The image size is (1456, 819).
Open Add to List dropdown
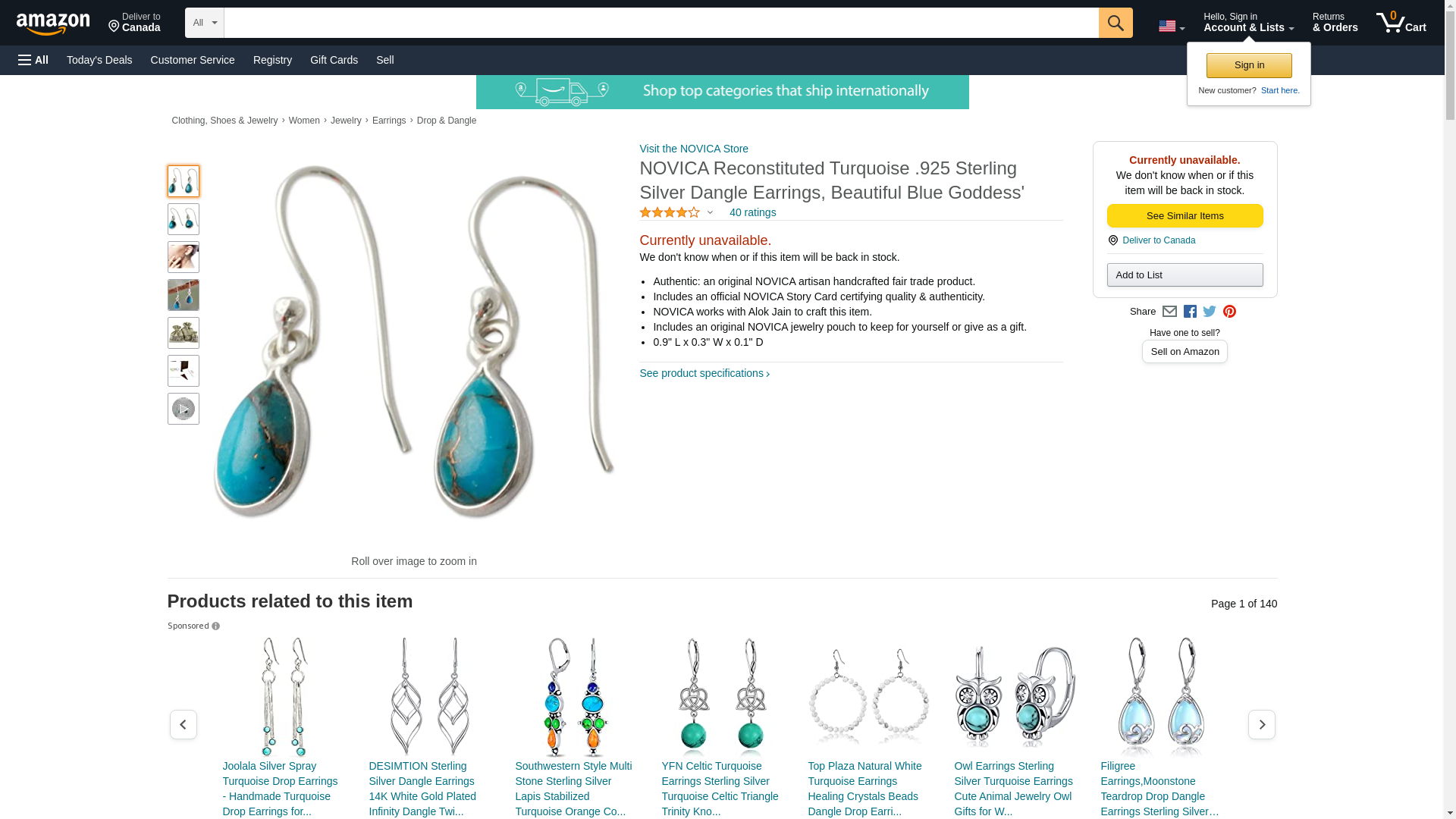[x=1185, y=275]
